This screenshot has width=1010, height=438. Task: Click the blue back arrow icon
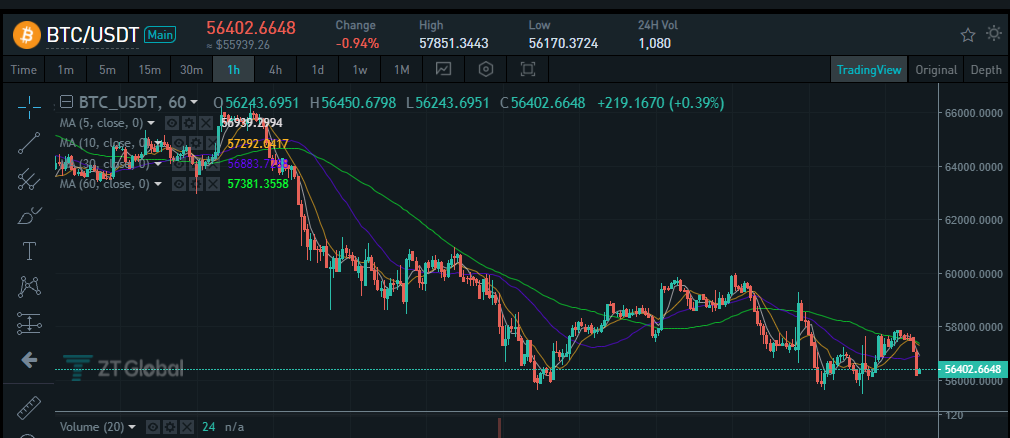[x=29, y=359]
